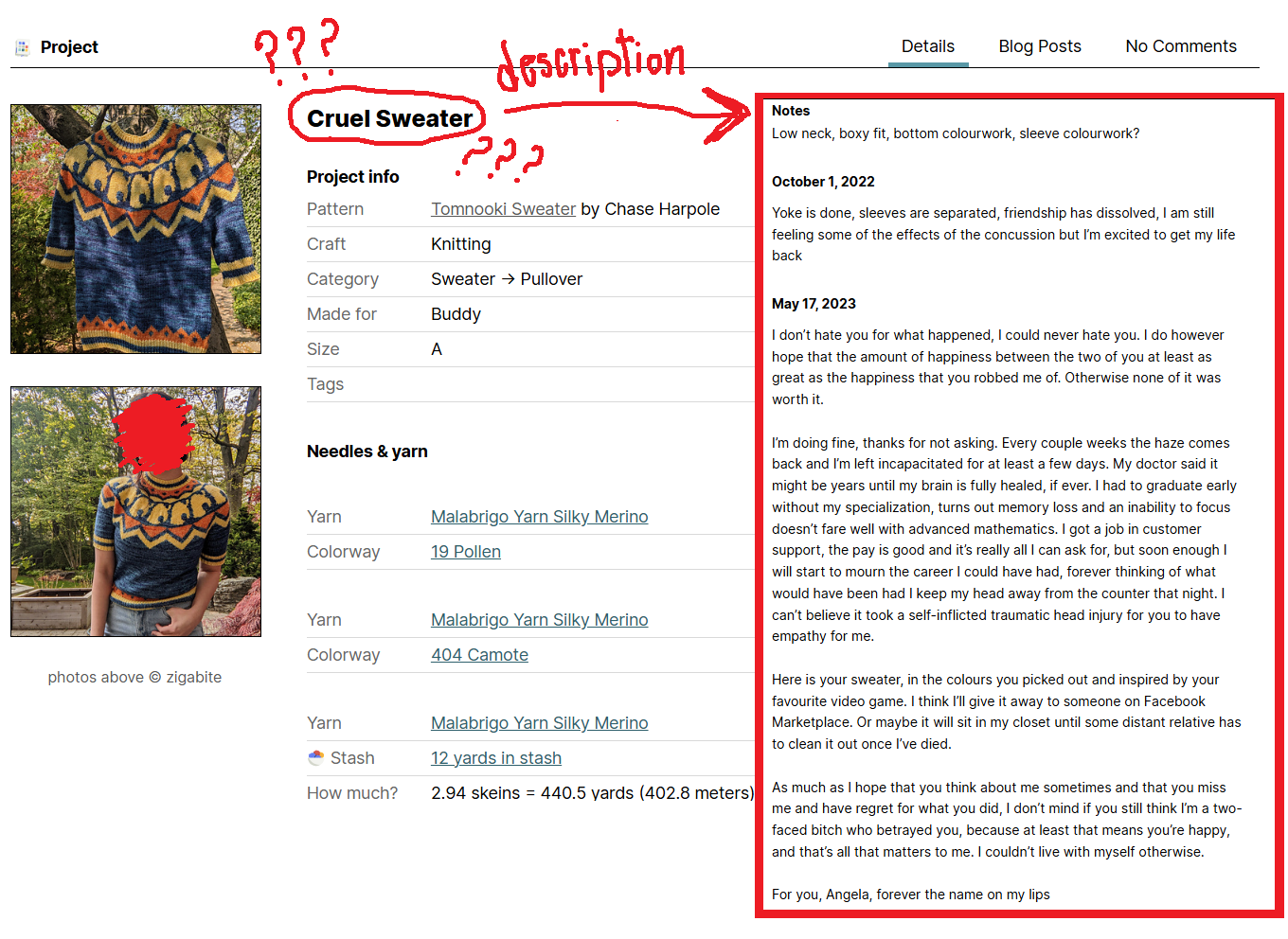Open the Details tab
This screenshot has width=1288, height=939.
click(927, 46)
